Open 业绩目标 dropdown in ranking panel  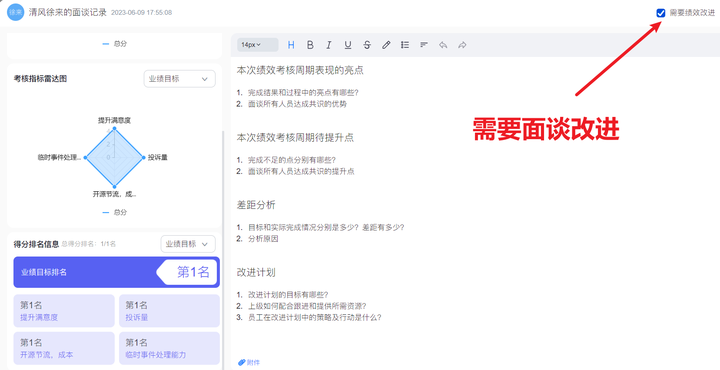point(188,244)
